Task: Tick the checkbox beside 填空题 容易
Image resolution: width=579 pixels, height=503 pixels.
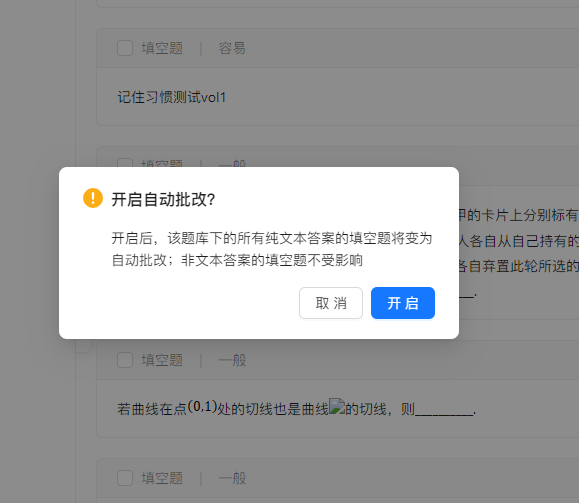Action: [x=125, y=48]
